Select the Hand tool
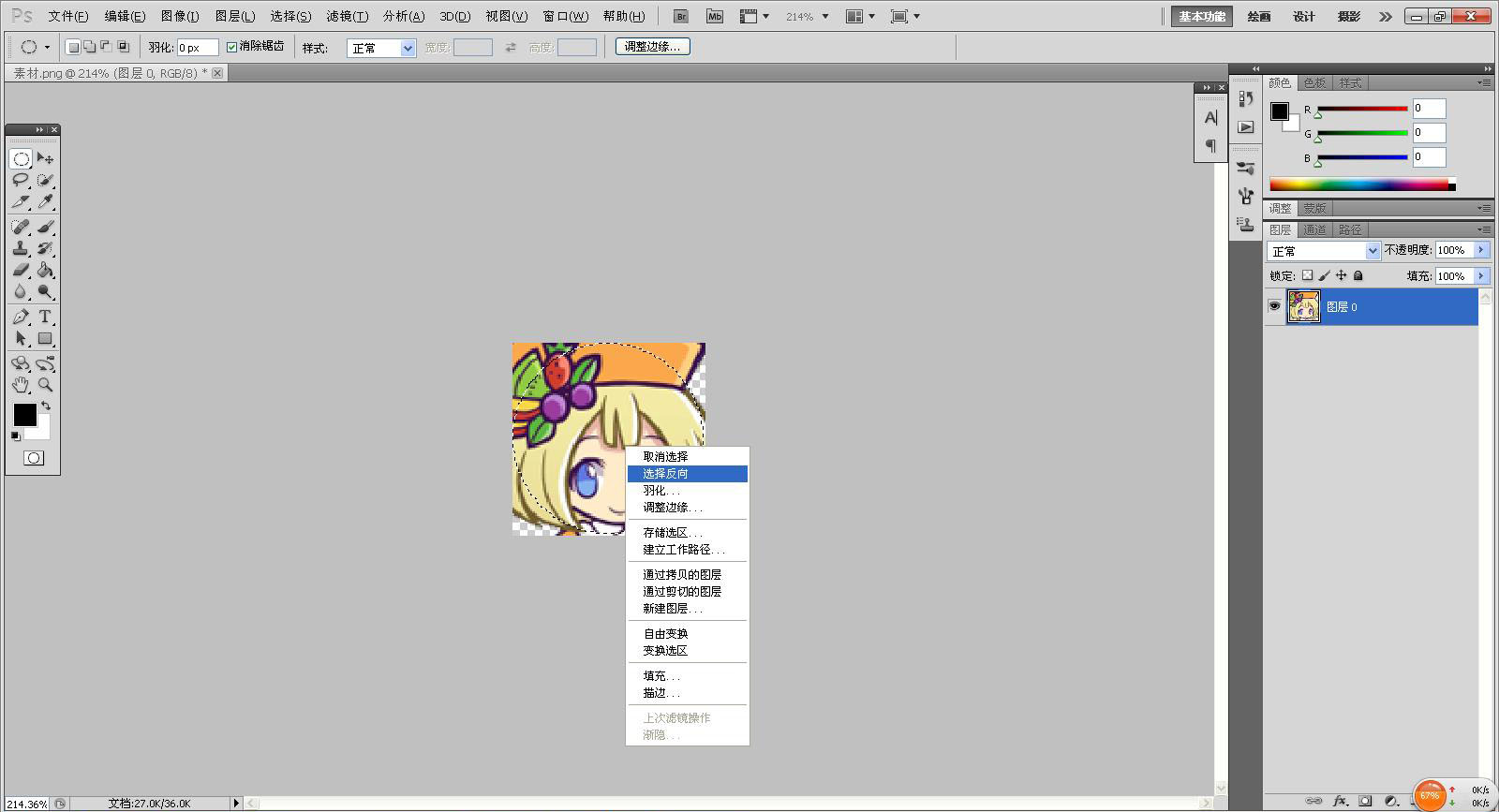The image size is (1499, 812). click(x=21, y=385)
